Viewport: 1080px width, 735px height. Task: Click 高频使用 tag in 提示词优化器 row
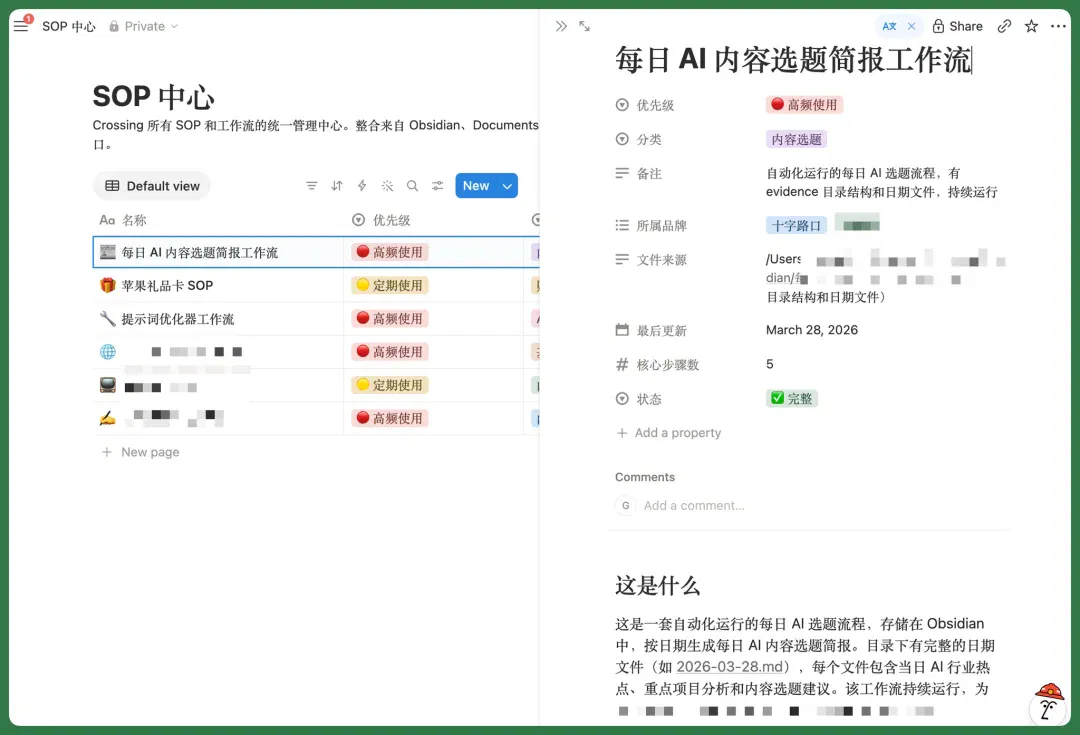click(x=390, y=319)
